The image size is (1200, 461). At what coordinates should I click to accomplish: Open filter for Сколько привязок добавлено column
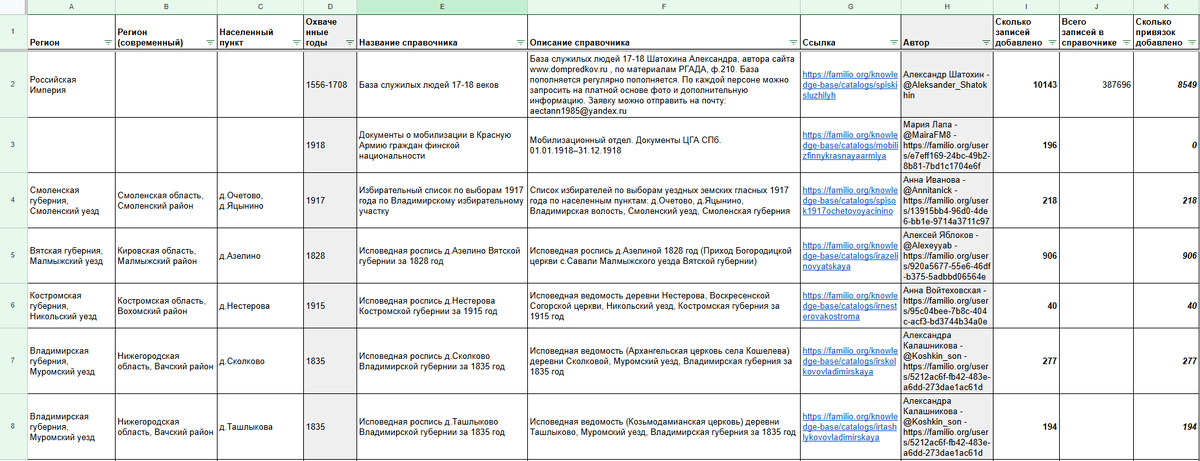[1190, 43]
